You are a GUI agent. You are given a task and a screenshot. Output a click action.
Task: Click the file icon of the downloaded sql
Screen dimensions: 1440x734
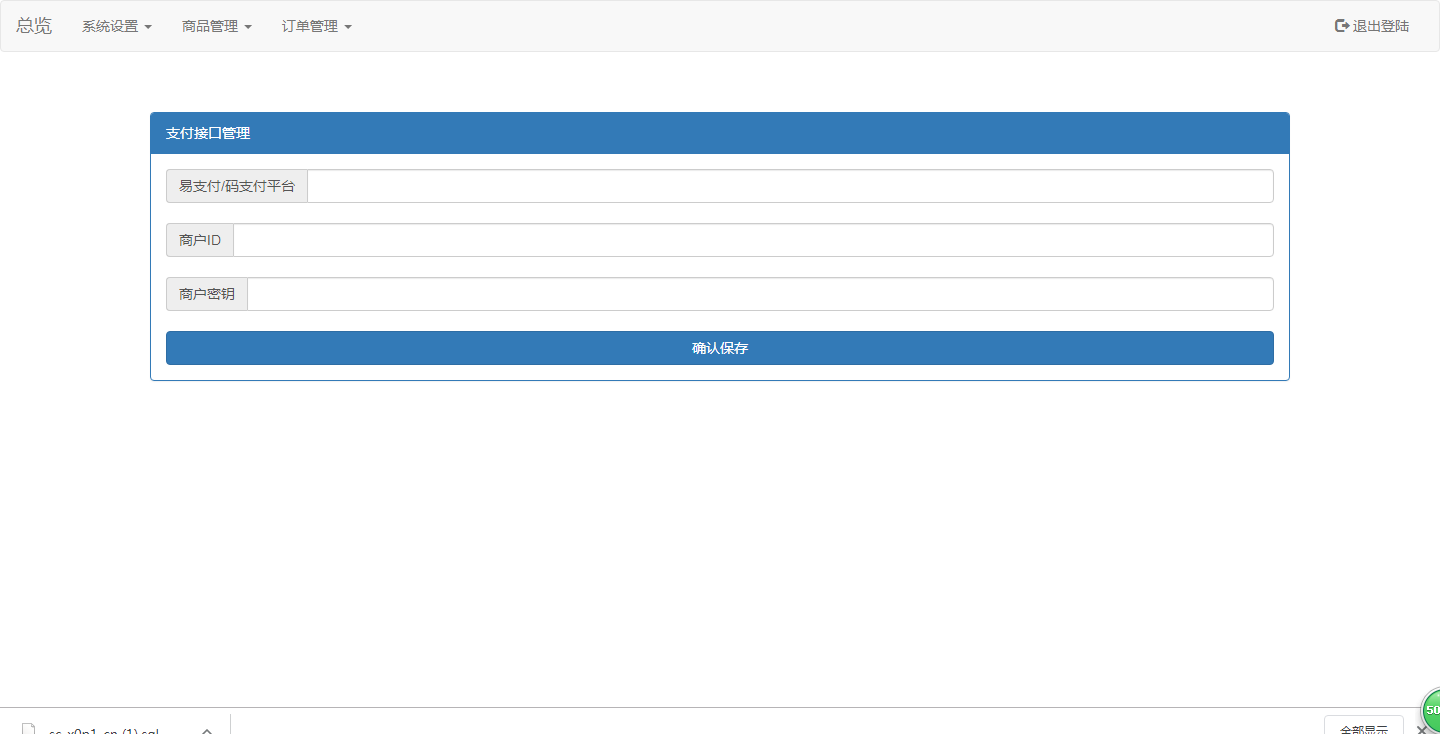pyautogui.click(x=28, y=729)
